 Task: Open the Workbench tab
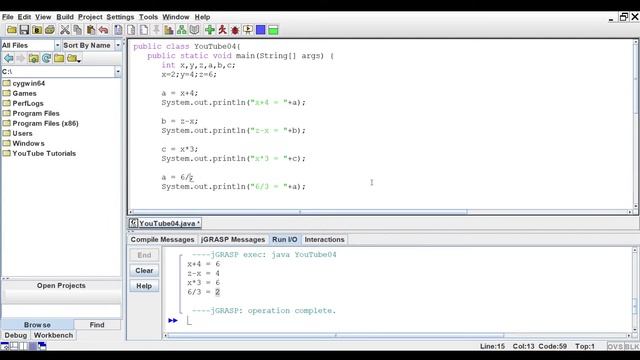coord(53,335)
